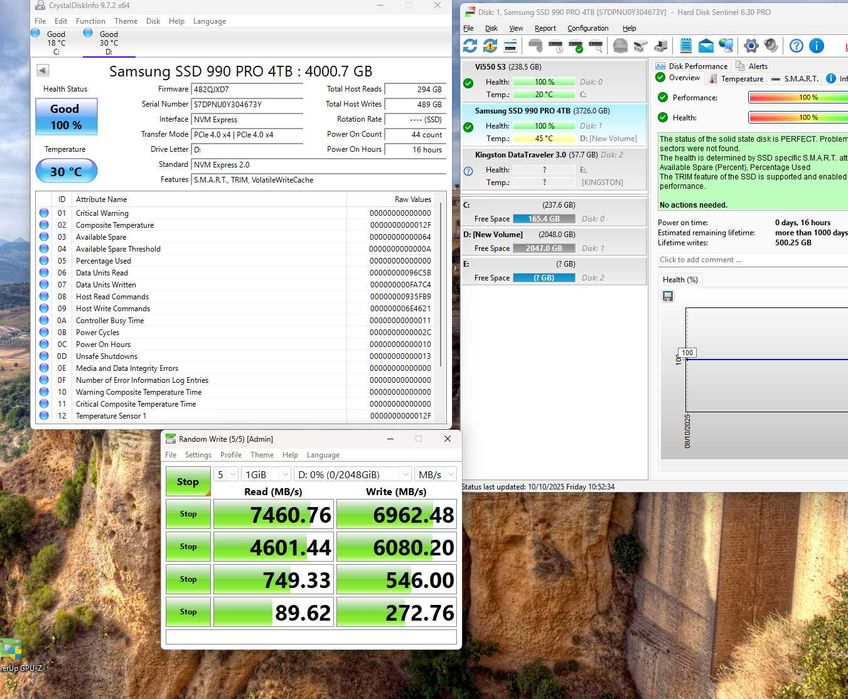Expand the drive selector D: 0% dropdown
Image resolution: width=848 pixels, height=699 pixels.
click(x=352, y=474)
